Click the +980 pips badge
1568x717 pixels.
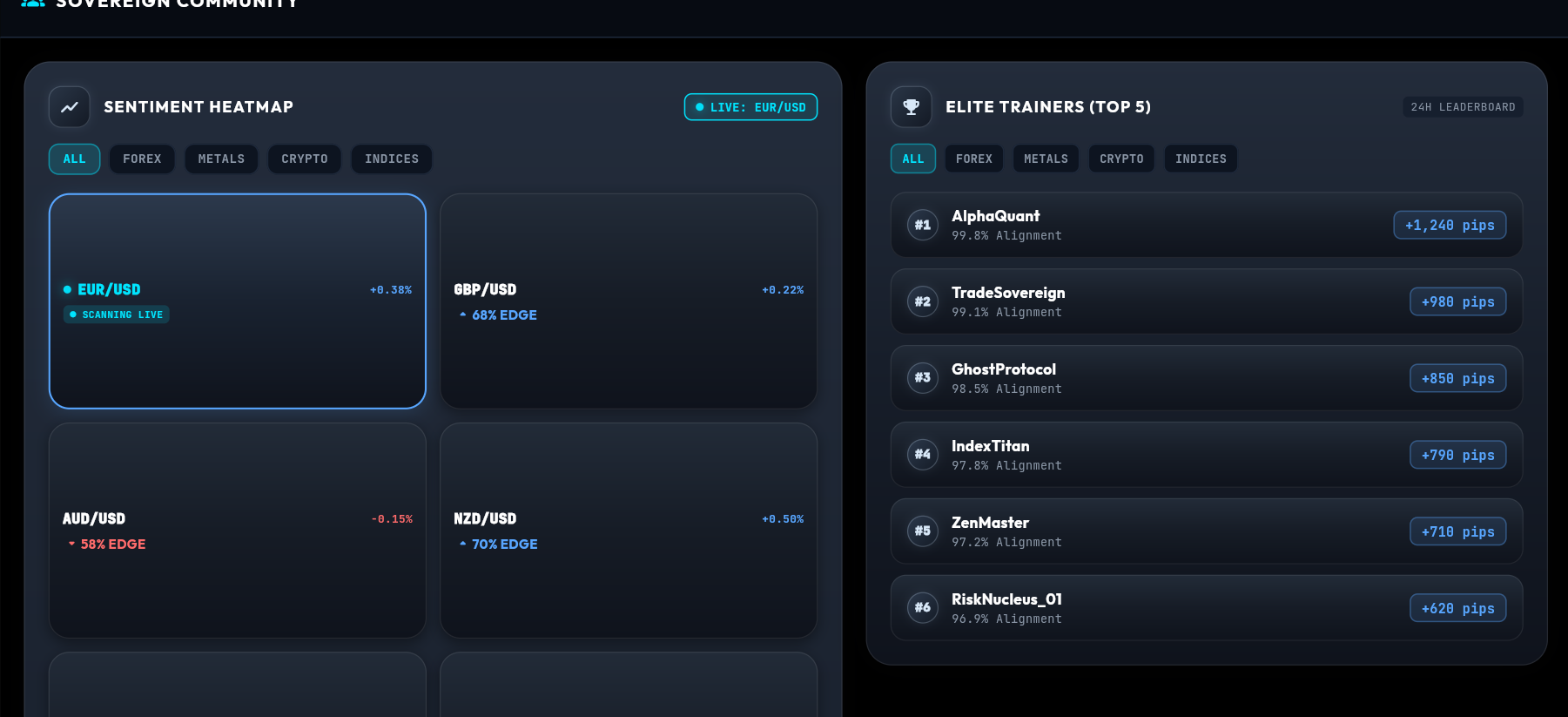coord(1458,301)
